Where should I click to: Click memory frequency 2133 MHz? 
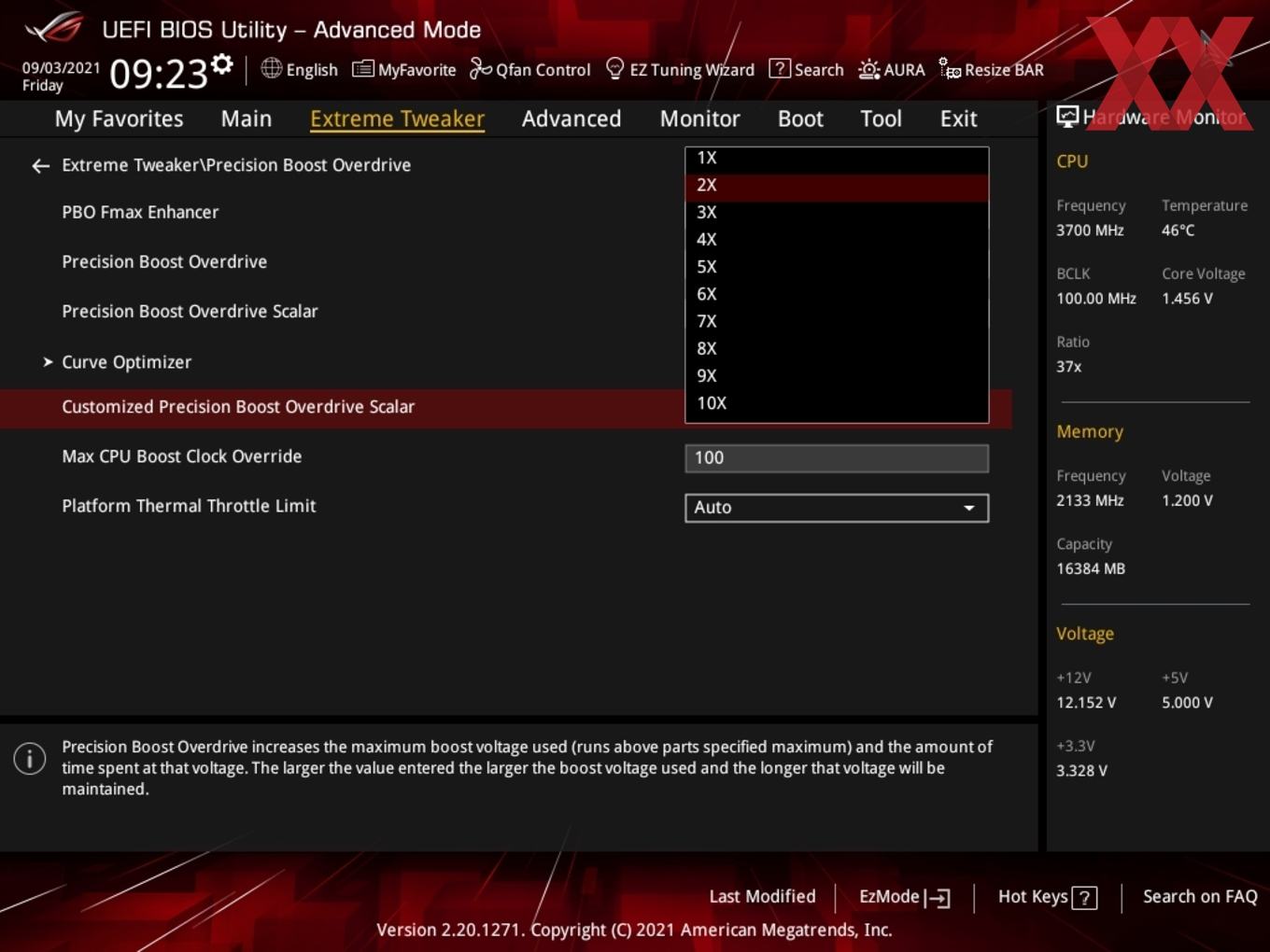[1090, 500]
